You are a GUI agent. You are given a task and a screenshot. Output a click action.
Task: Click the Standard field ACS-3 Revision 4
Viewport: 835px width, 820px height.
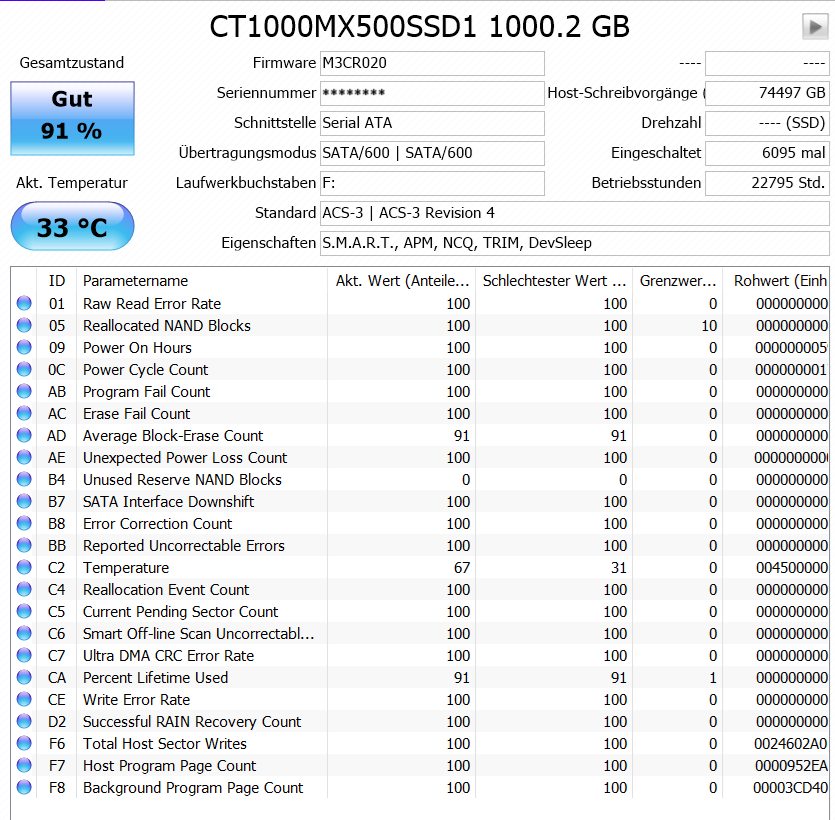[575, 213]
